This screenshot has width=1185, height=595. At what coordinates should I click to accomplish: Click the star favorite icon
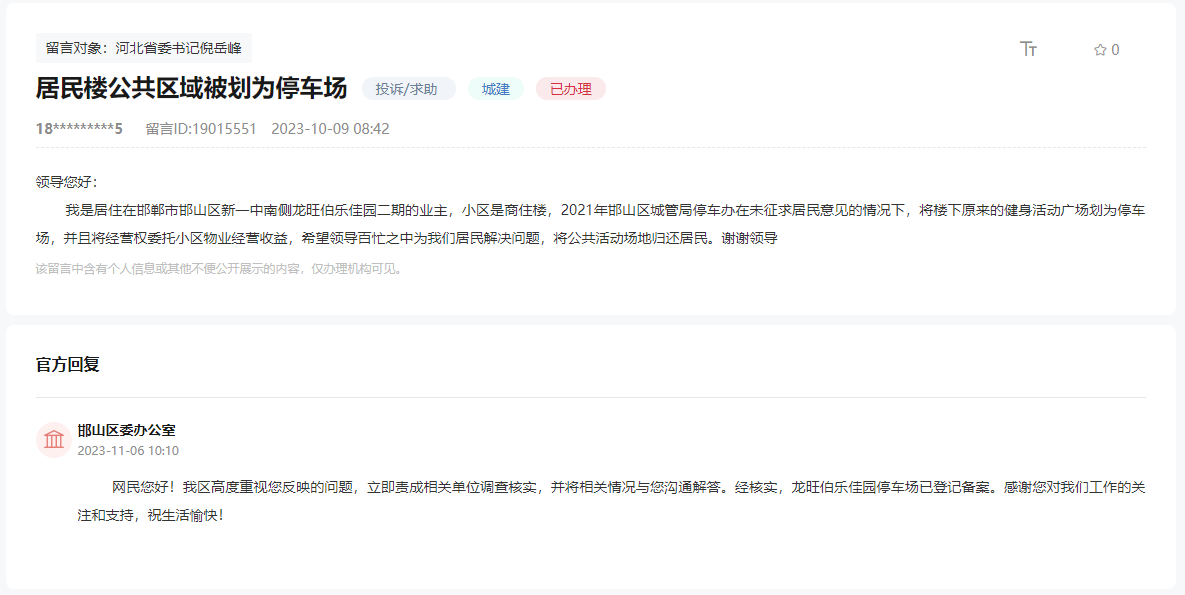1100,50
